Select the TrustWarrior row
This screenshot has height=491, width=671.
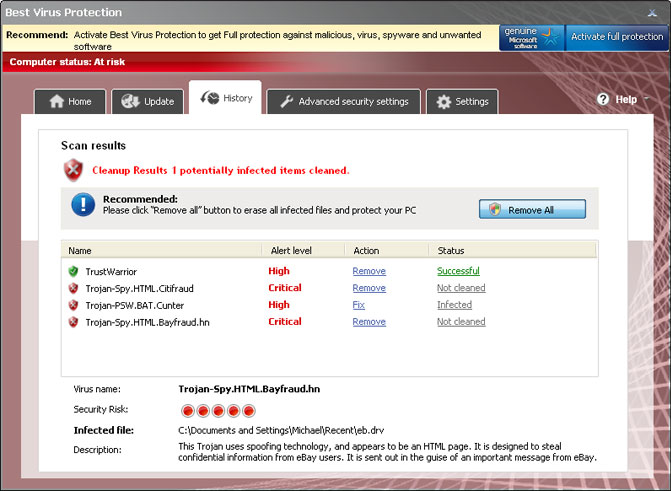pyautogui.click(x=330, y=271)
